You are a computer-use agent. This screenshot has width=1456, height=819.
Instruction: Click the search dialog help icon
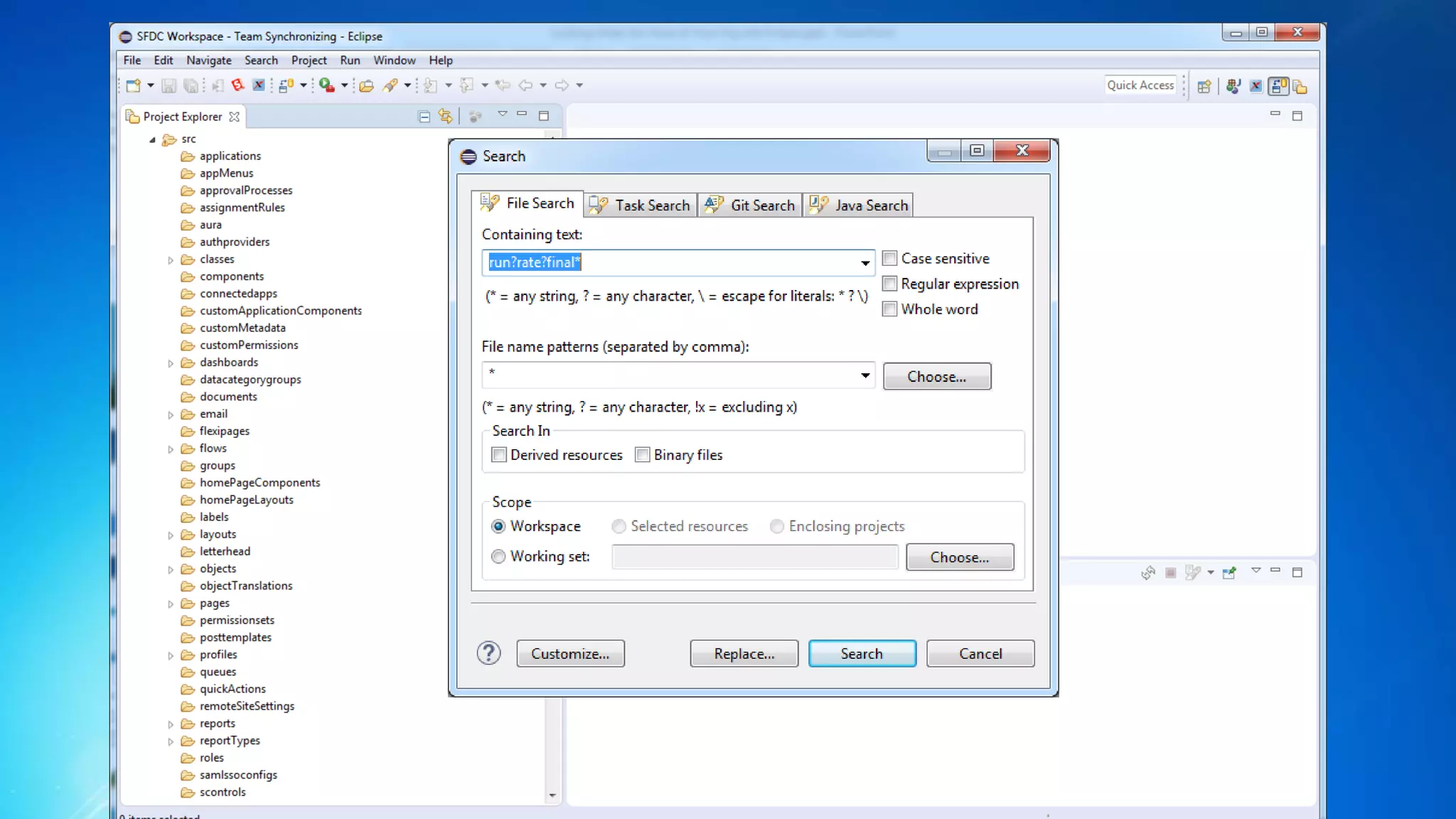click(x=488, y=653)
